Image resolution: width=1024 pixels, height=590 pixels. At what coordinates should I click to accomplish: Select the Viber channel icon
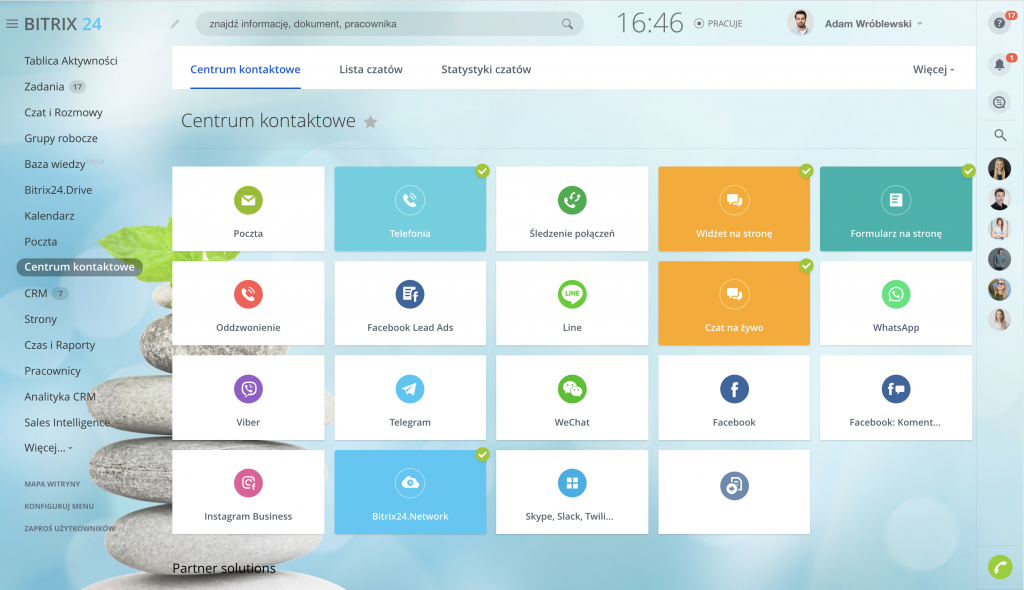point(248,389)
